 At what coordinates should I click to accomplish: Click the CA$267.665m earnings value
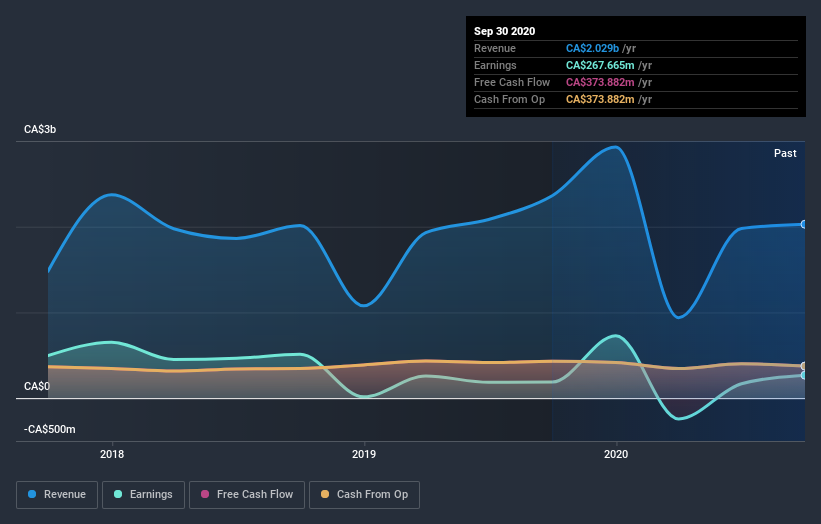(x=600, y=65)
